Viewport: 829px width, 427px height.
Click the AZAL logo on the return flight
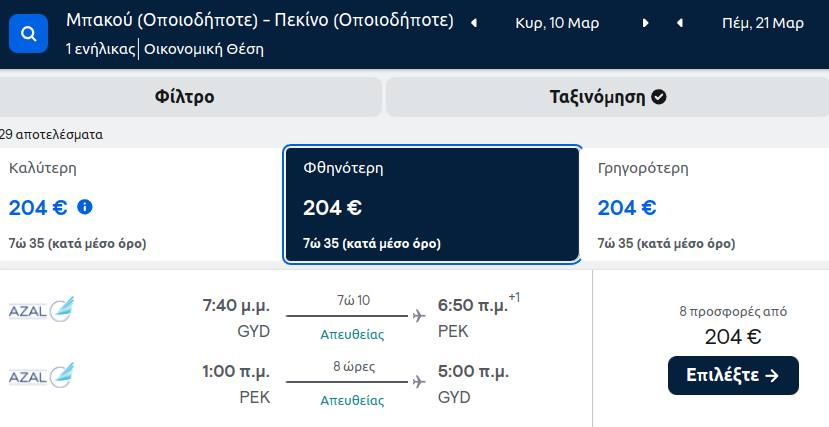41,375
